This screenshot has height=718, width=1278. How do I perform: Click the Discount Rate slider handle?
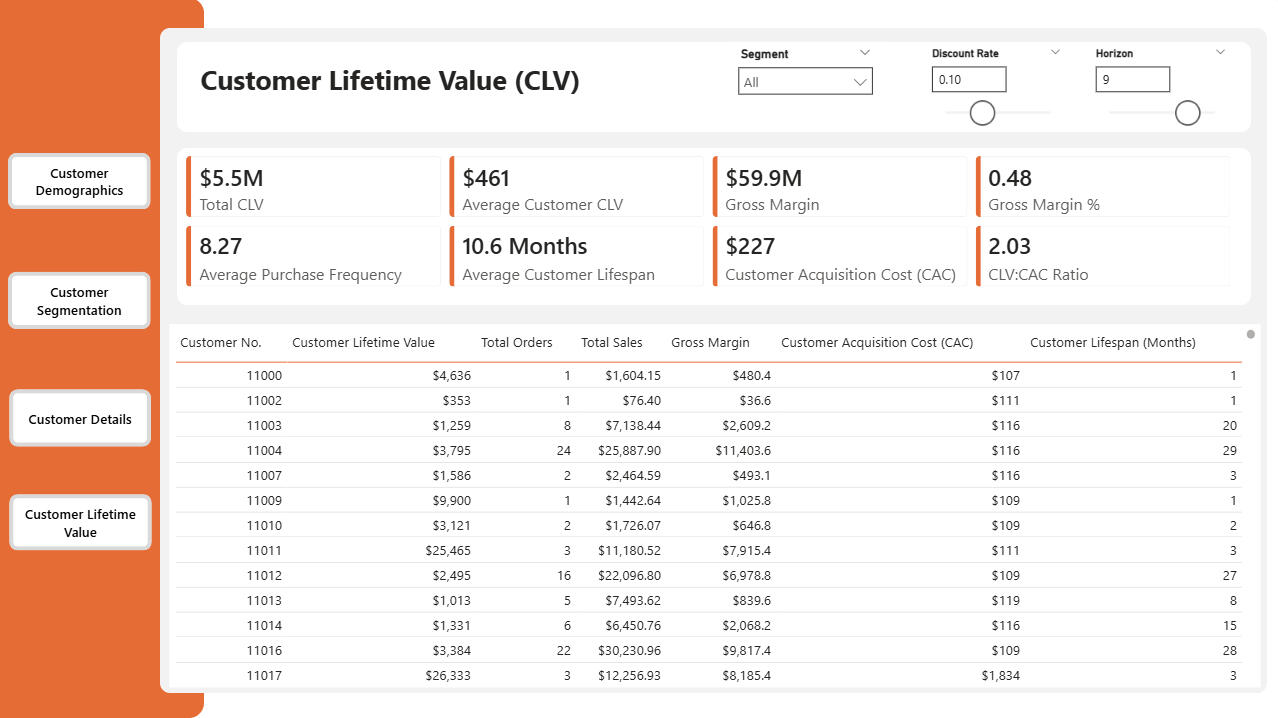(983, 113)
